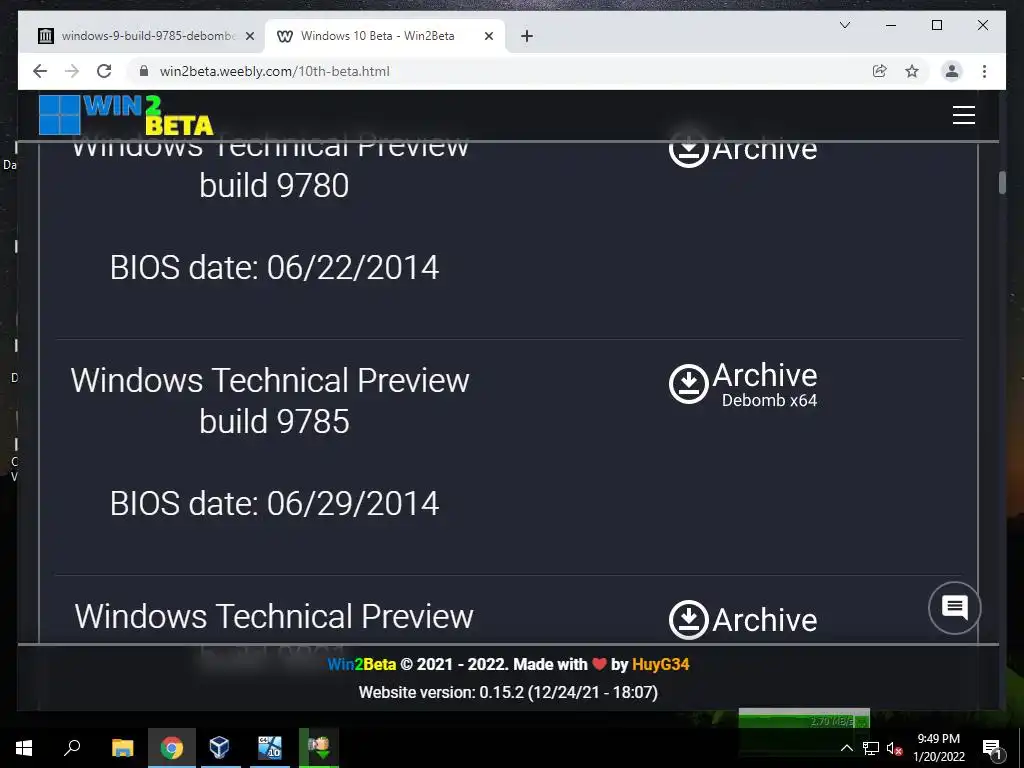Click "BIOS date: 06/29/2014" text
The height and width of the screenshot is (768, 1024).
coord(274,504)
